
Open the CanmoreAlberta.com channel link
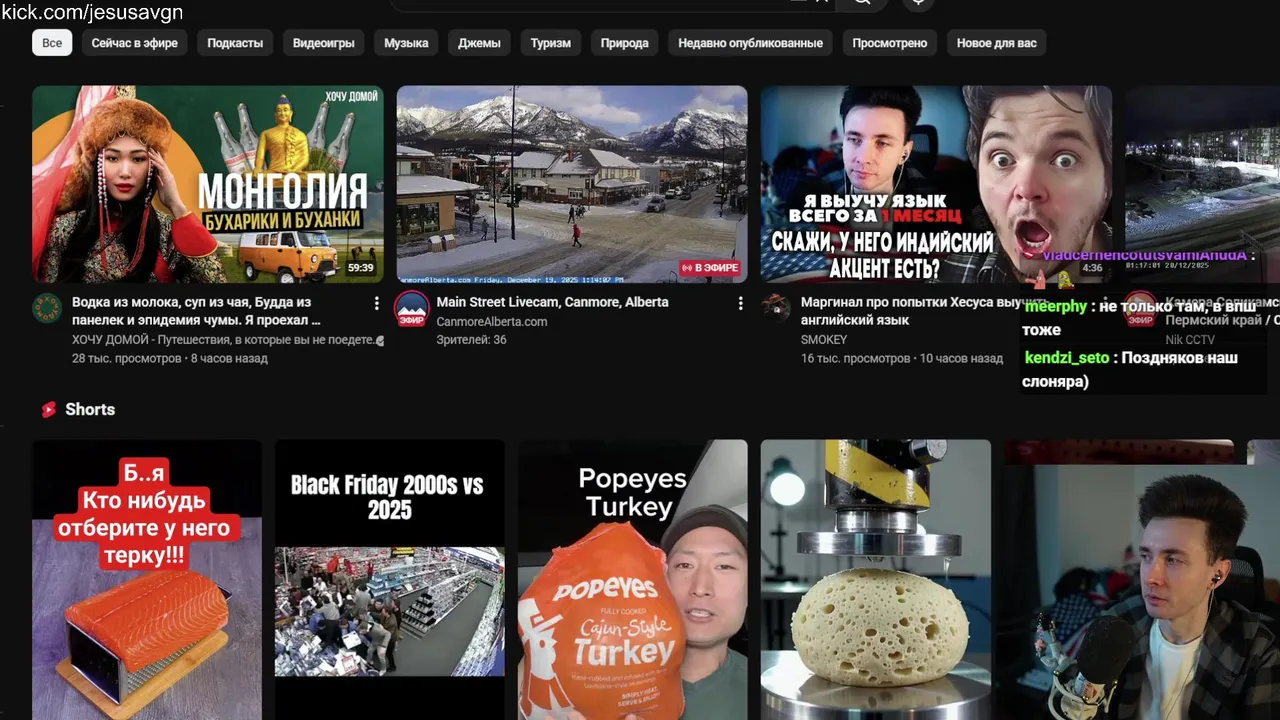pyautogui.click(x=491, y=322)
